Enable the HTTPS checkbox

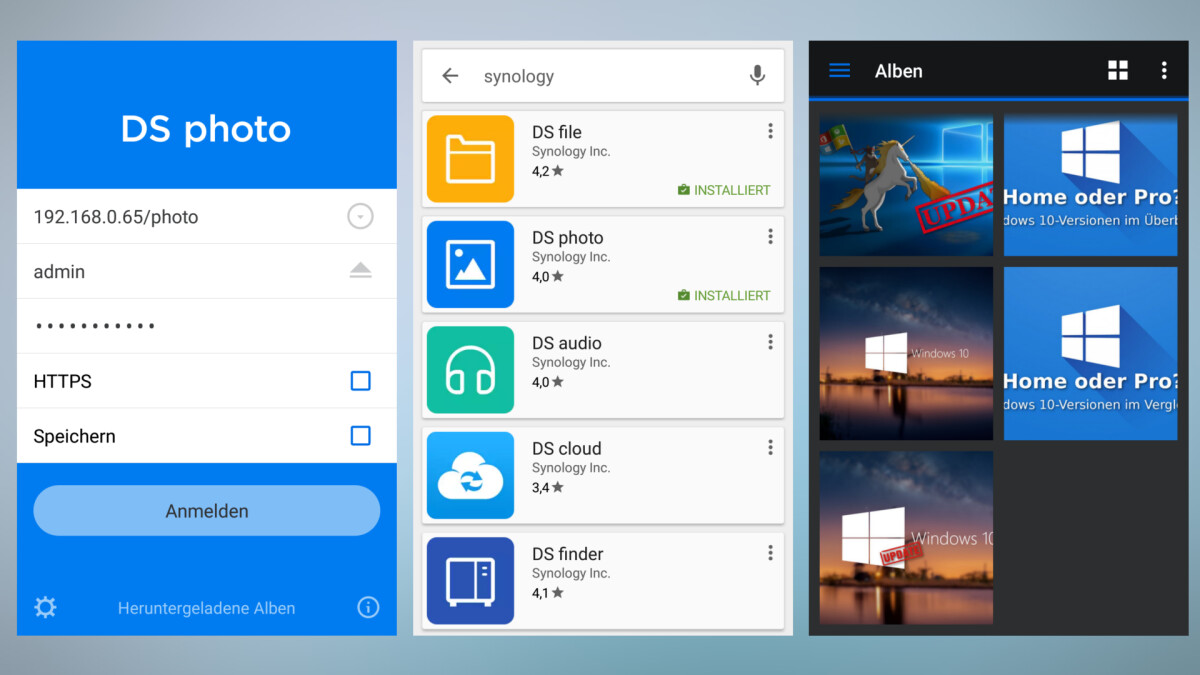click(360, 381)
